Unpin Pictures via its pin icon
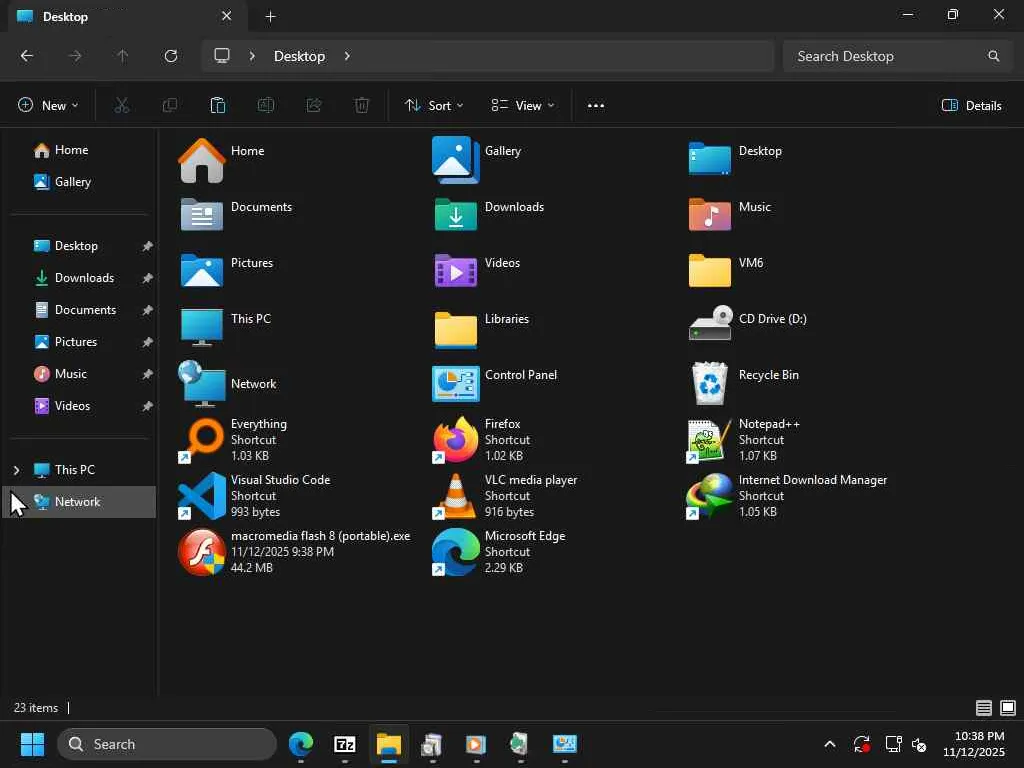The image size is (1024, 768). coord(148,342)
